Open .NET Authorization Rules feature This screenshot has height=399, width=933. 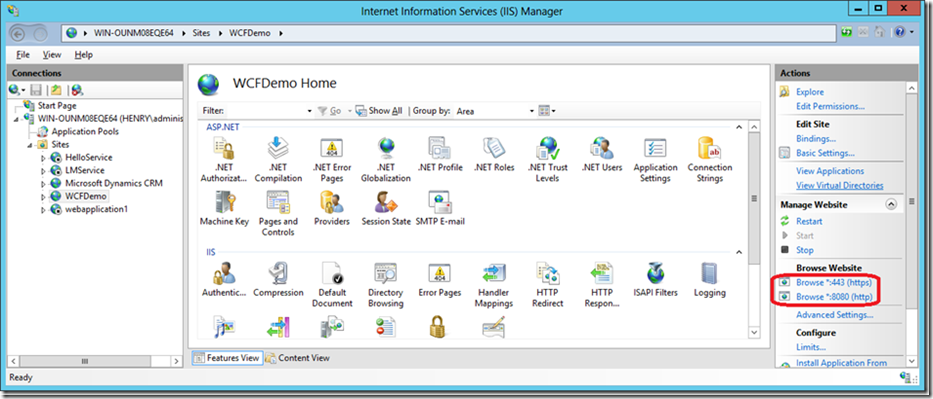pyautogui.click(x=223, y=159)
